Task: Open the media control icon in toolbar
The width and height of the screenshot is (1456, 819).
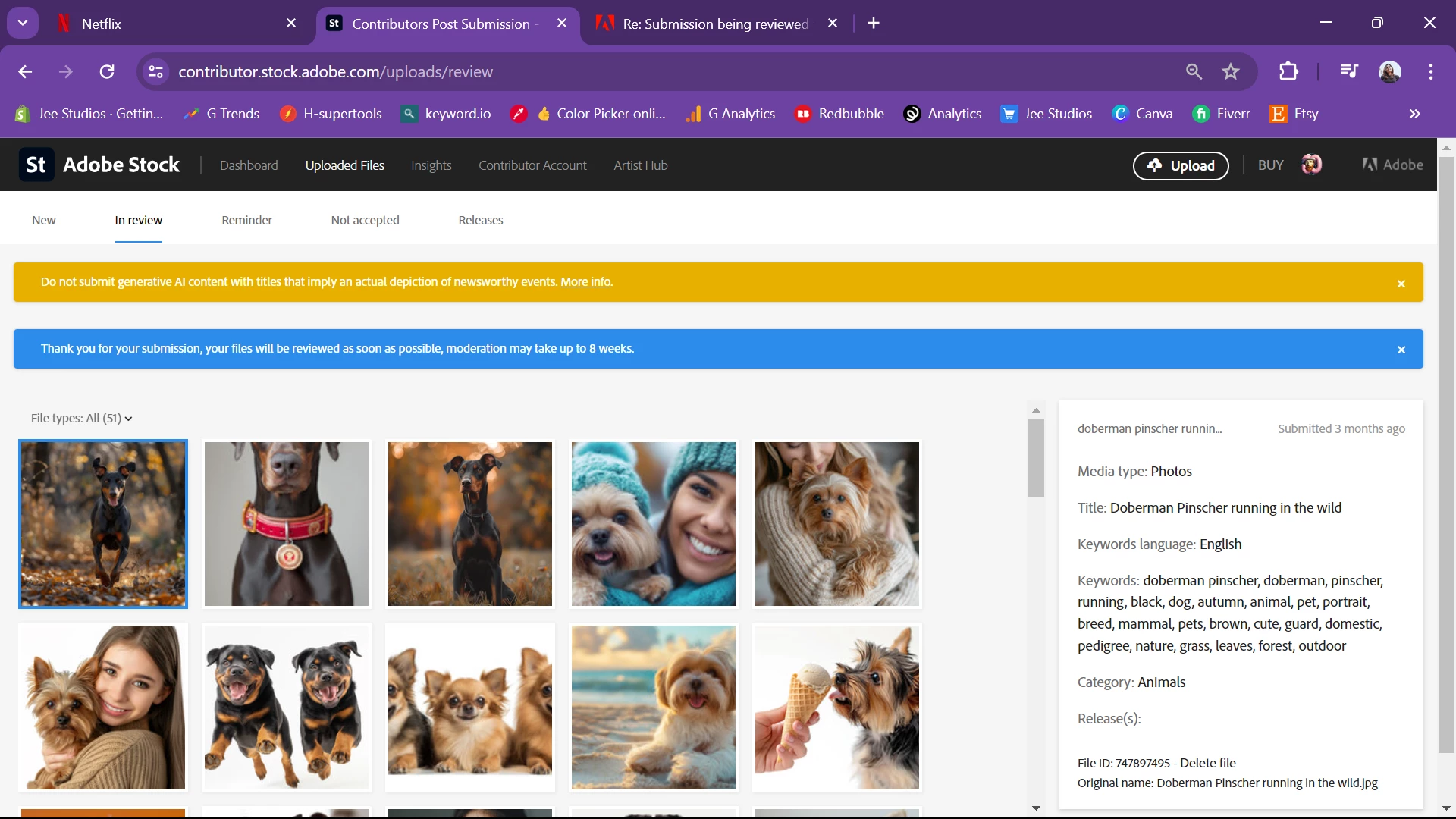Action: click(1349, 71)
